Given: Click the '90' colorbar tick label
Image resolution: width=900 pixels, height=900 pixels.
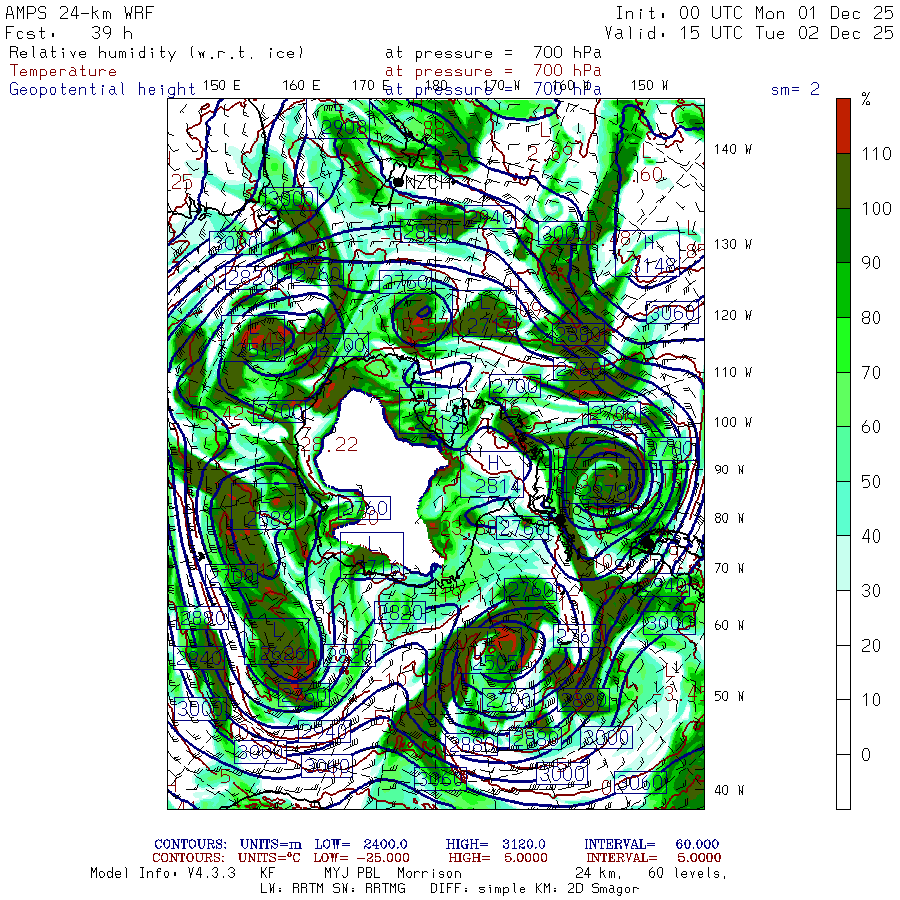Looking at the screenshot, I should point(871,263).
